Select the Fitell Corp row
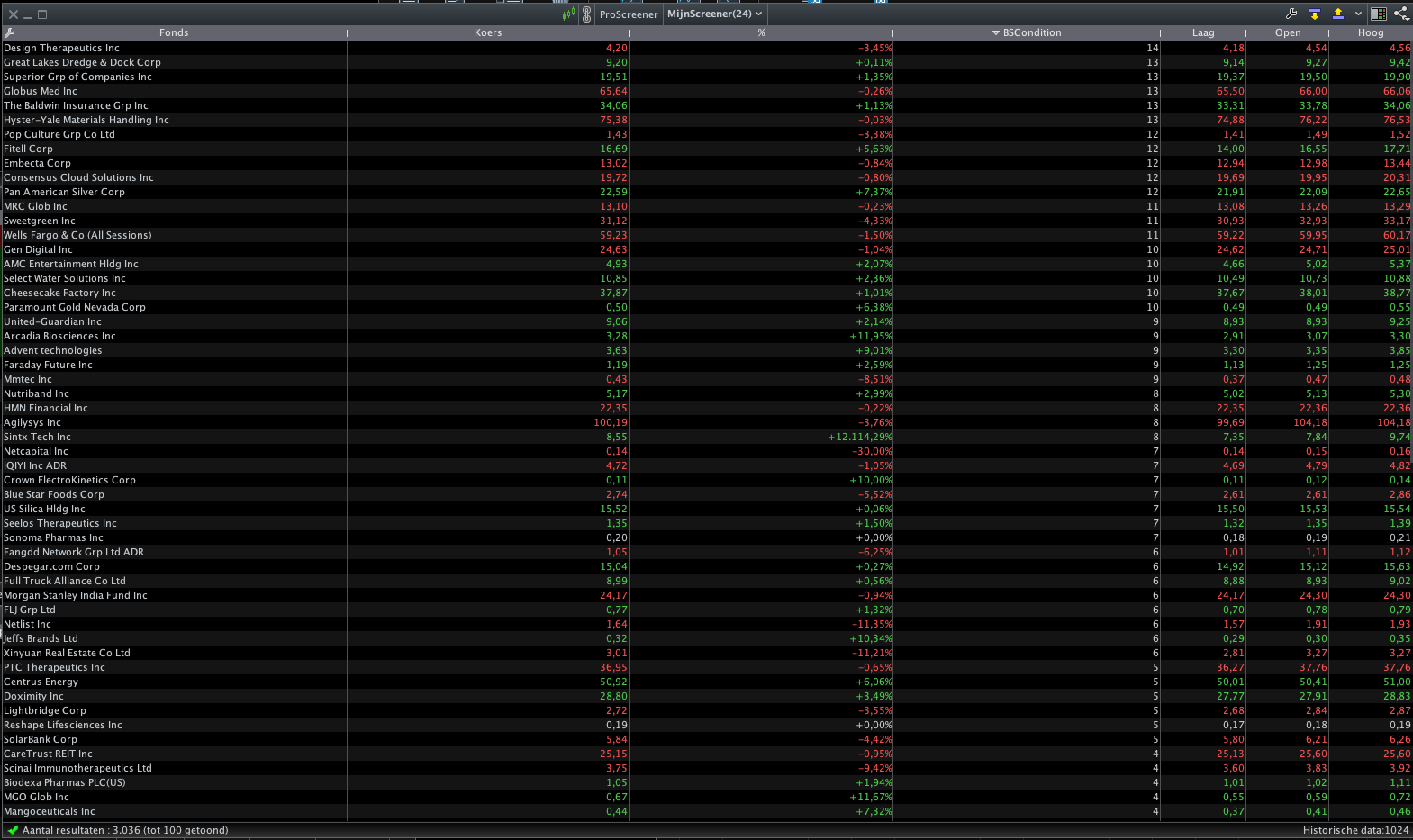The height and width of the screenshot is (840, 1413). pyautogui.click(x=706, y=149)
